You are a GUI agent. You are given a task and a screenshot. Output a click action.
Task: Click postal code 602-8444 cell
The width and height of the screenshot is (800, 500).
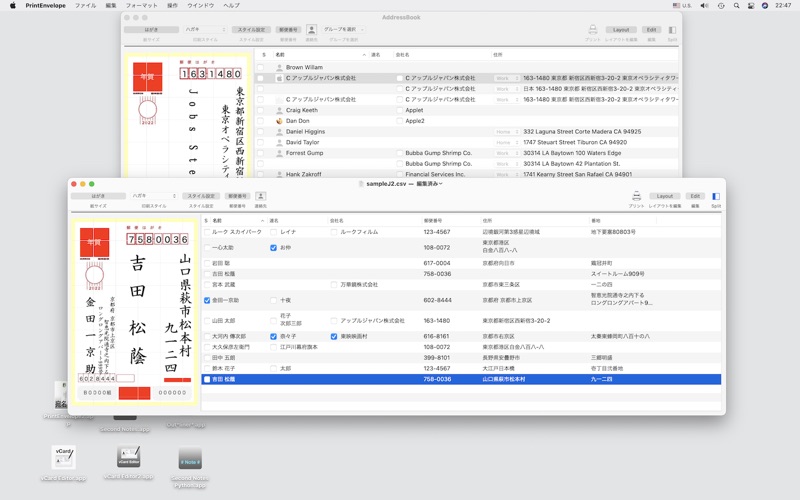437,301
